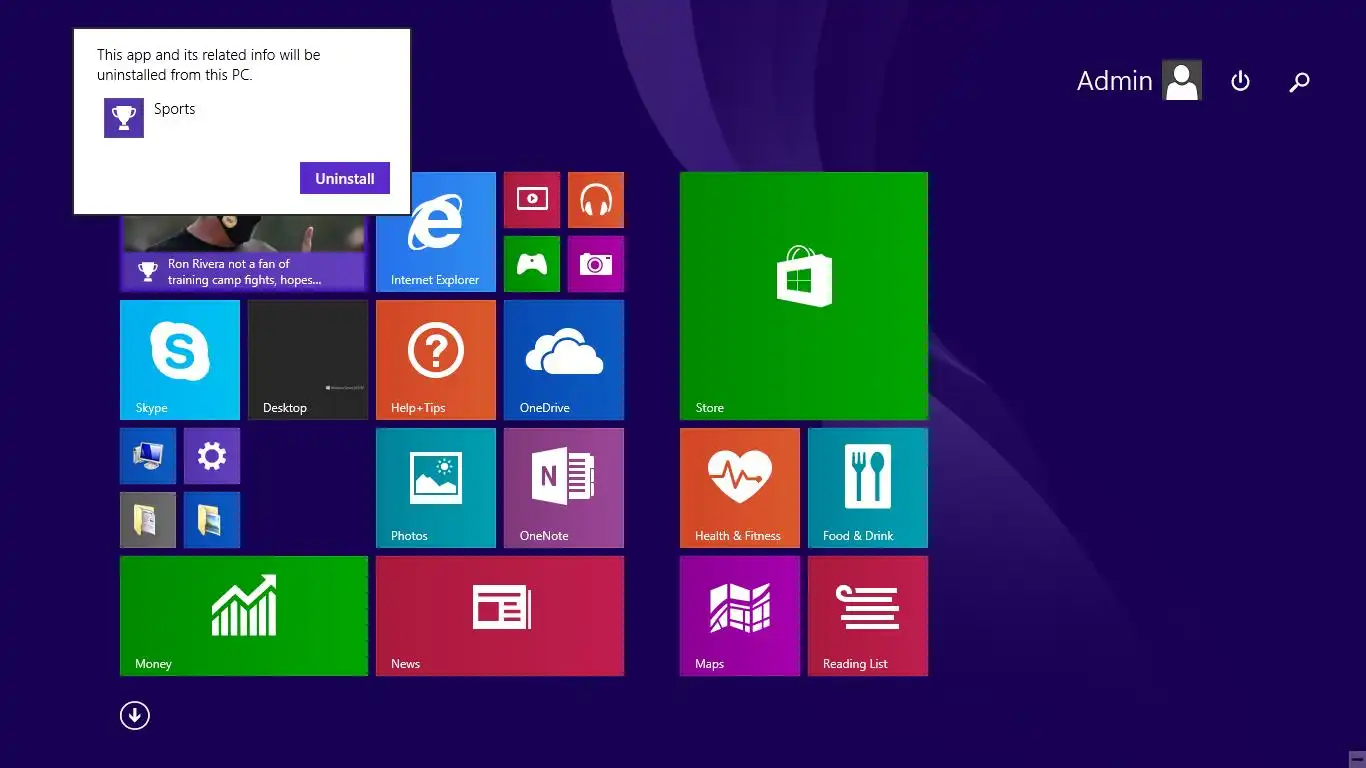Click the search magnifier icon
The width and height of the screenshot is (1366, 768).
click(1299, 81)
